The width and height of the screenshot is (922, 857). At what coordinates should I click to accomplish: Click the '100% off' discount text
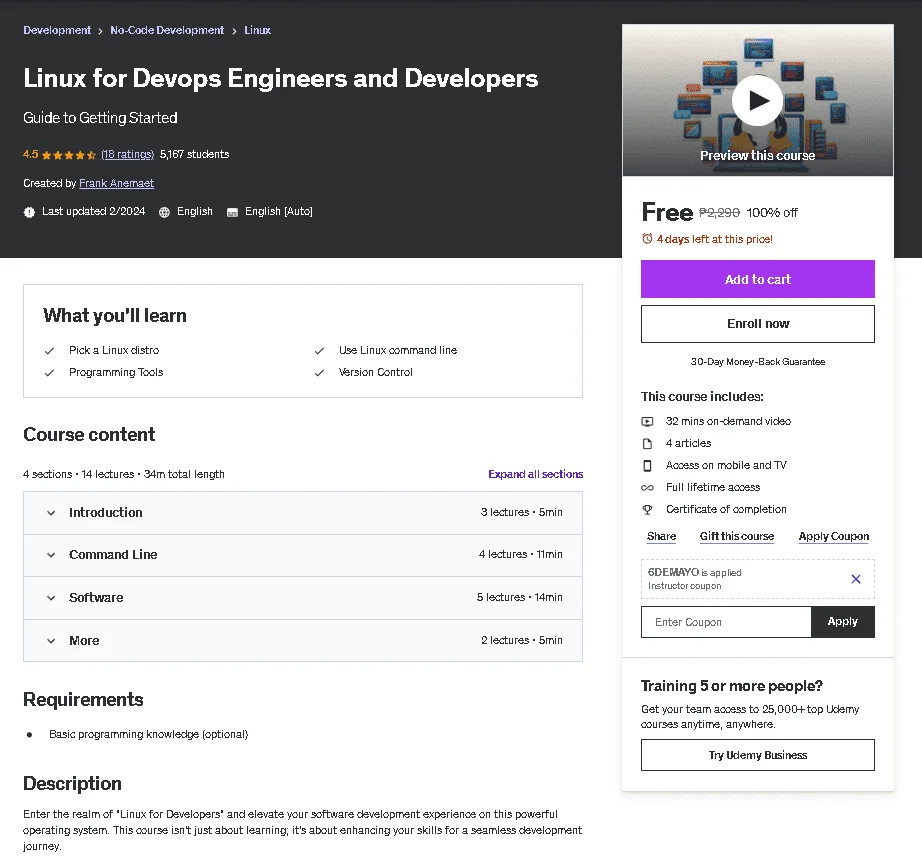tap(772, 213)
